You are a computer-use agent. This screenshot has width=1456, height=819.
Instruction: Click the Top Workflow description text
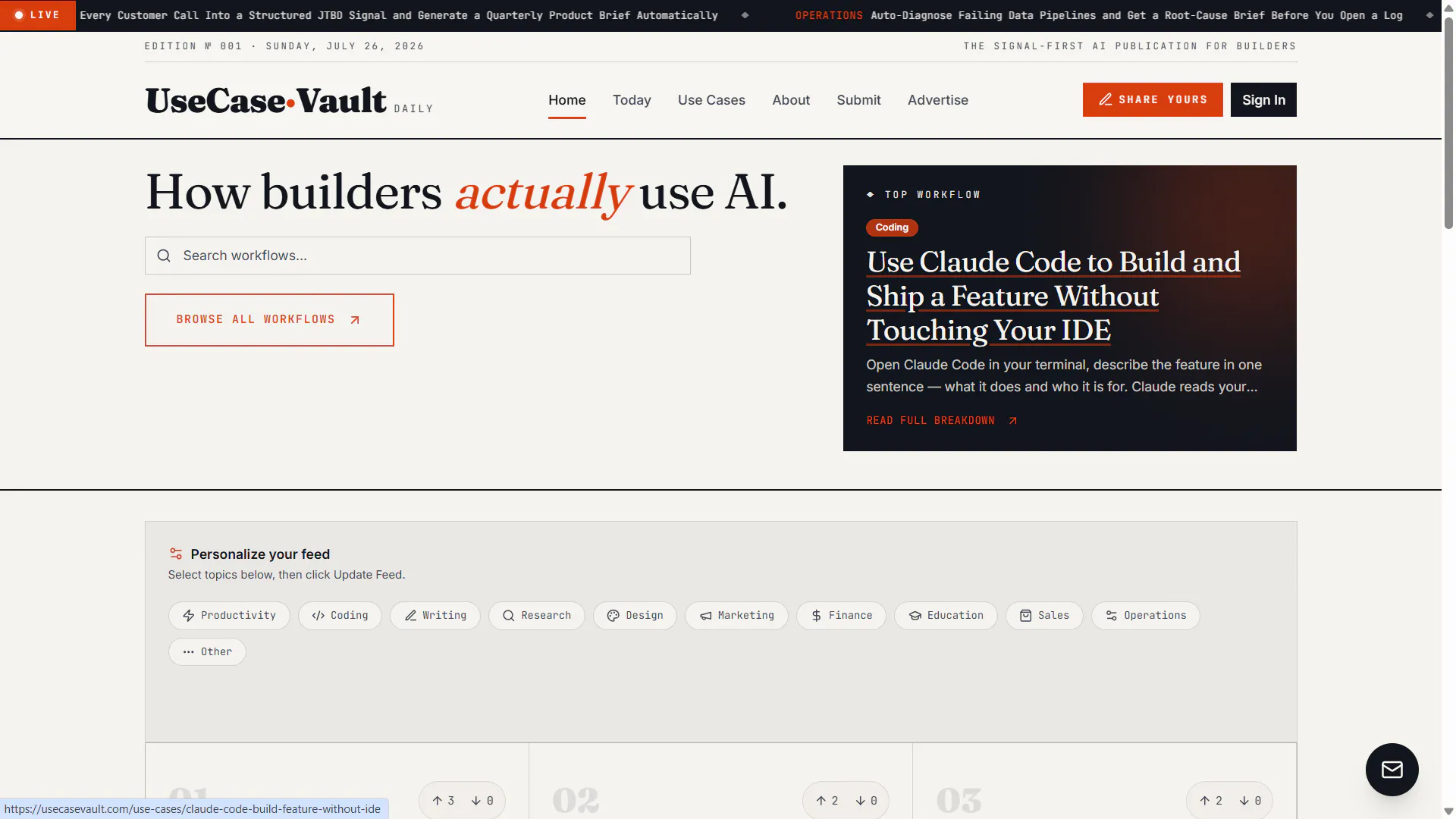1064,376
